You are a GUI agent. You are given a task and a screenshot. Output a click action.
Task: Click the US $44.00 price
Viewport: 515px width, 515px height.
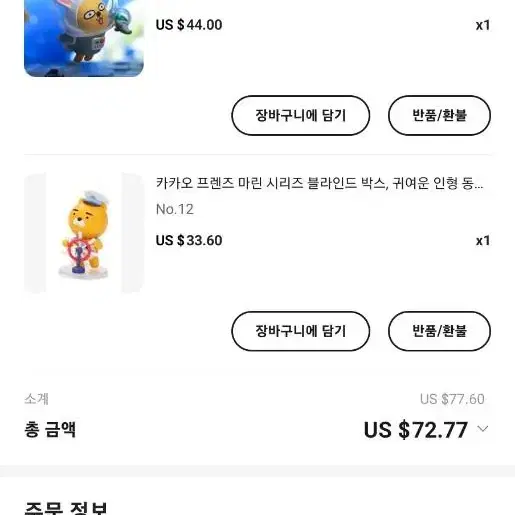[x=189, y=25]
